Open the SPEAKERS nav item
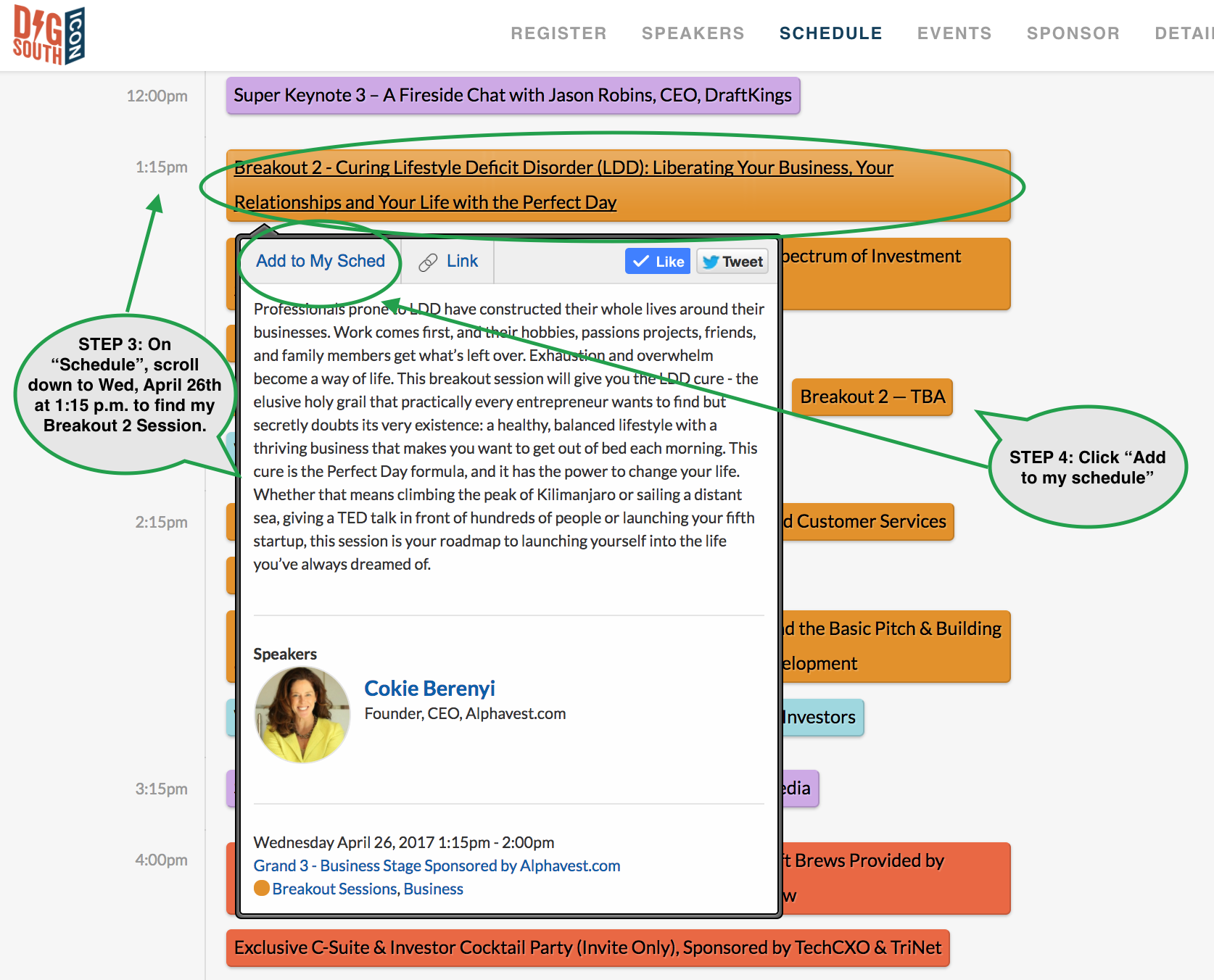 (x=693, y=33)
